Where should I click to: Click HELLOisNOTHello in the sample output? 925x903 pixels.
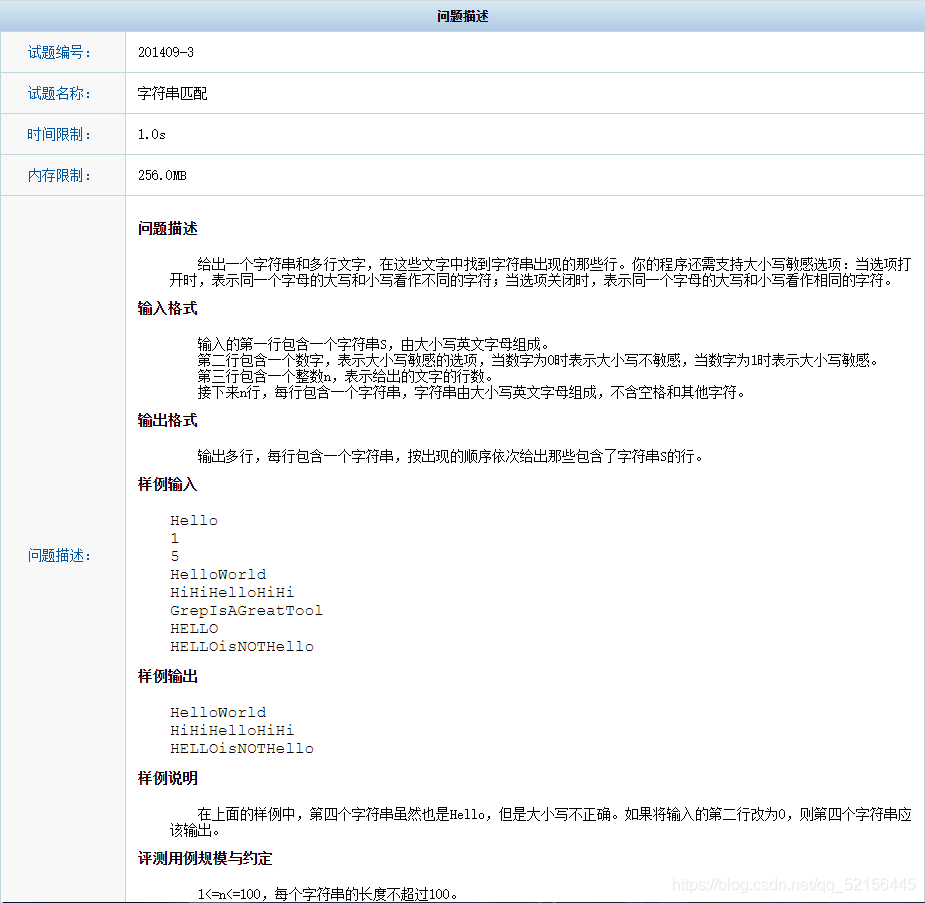[242, 748]
